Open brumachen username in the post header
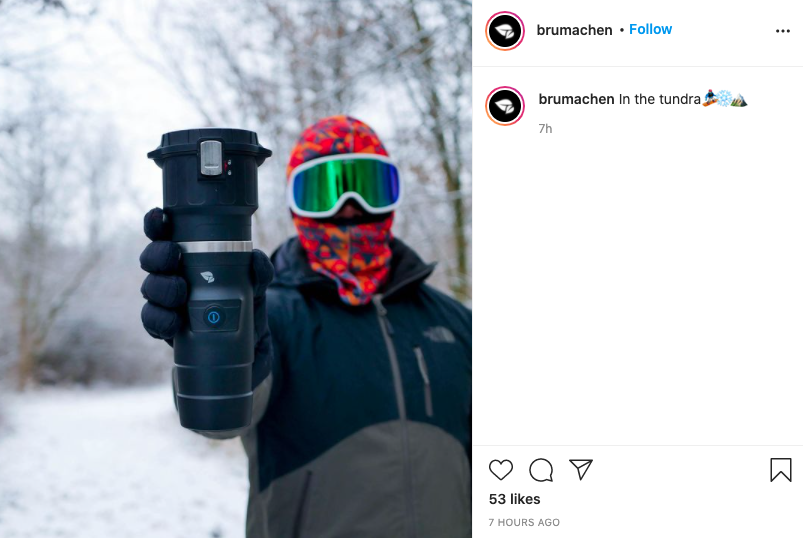Screen dimensions: 803x538 tap(574, 30)
